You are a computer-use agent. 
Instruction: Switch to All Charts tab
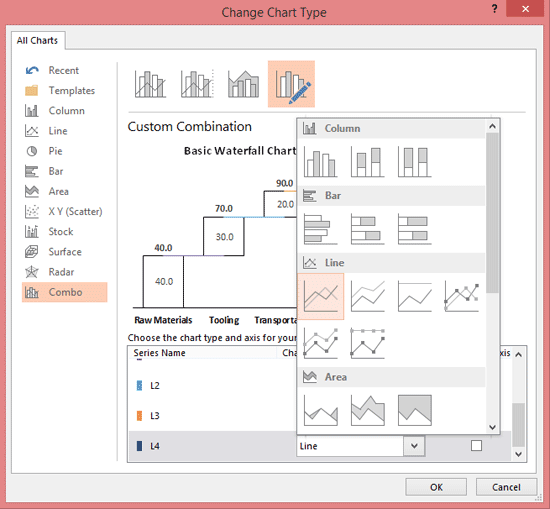(37, 40)
